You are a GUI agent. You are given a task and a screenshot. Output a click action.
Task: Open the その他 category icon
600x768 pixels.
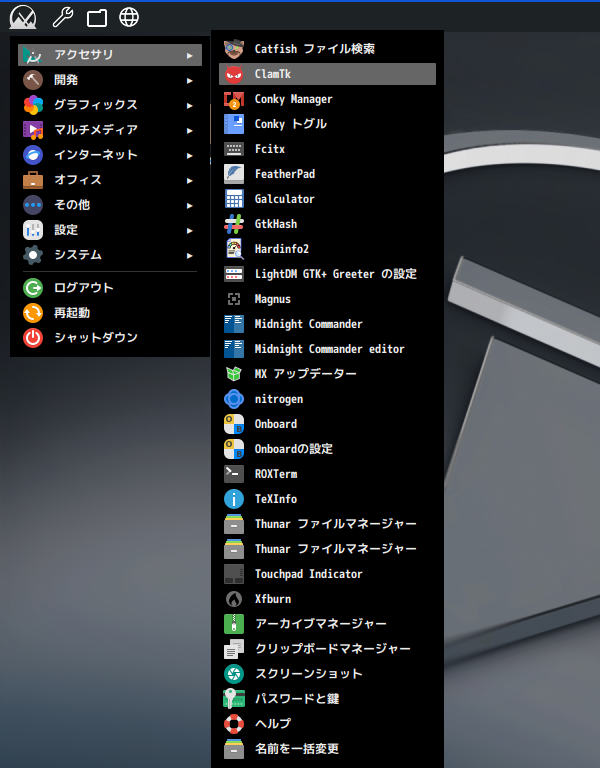33,205
